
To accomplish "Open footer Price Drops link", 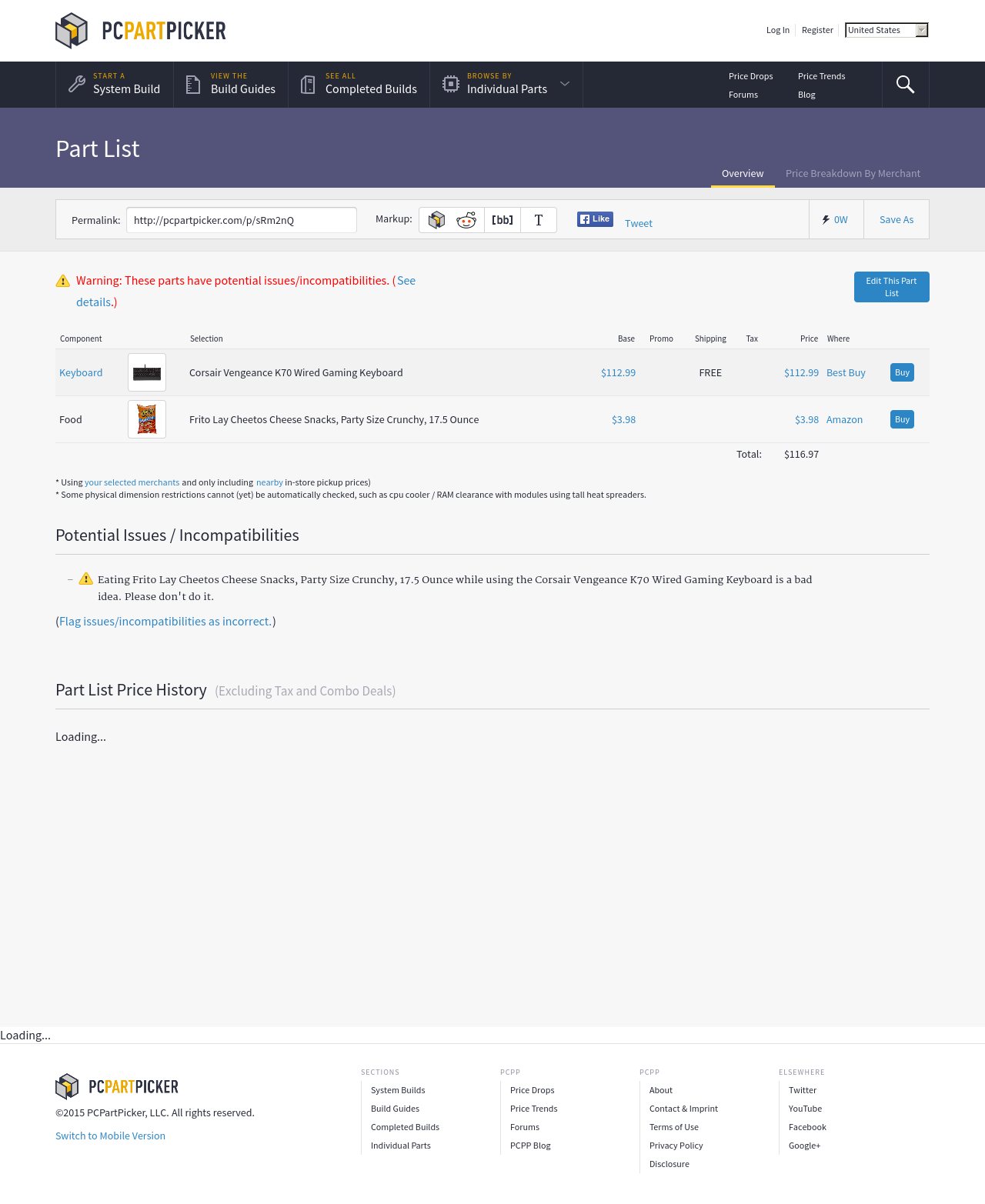I will click(533, 1090).
